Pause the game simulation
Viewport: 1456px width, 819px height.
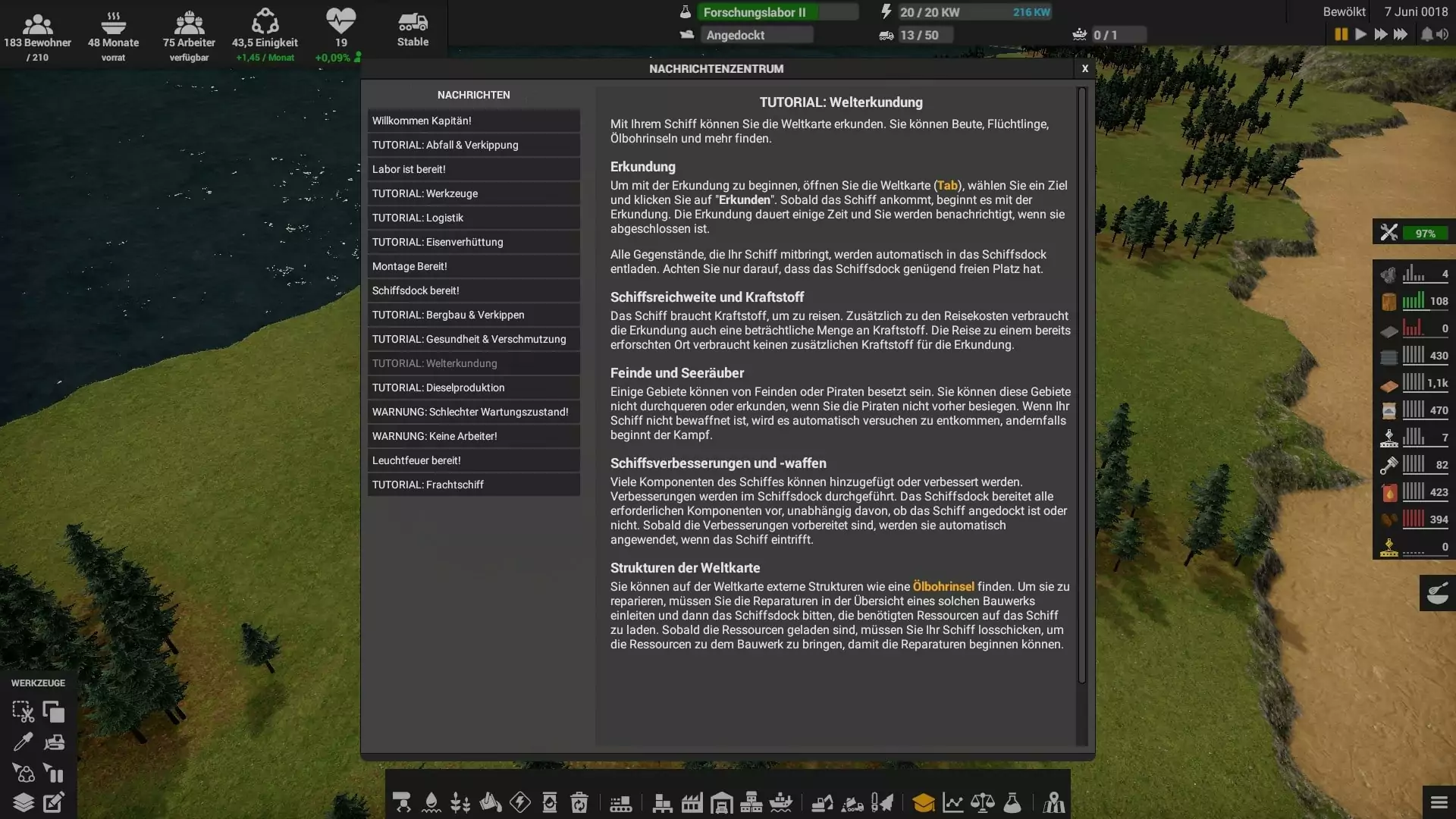1341,35
